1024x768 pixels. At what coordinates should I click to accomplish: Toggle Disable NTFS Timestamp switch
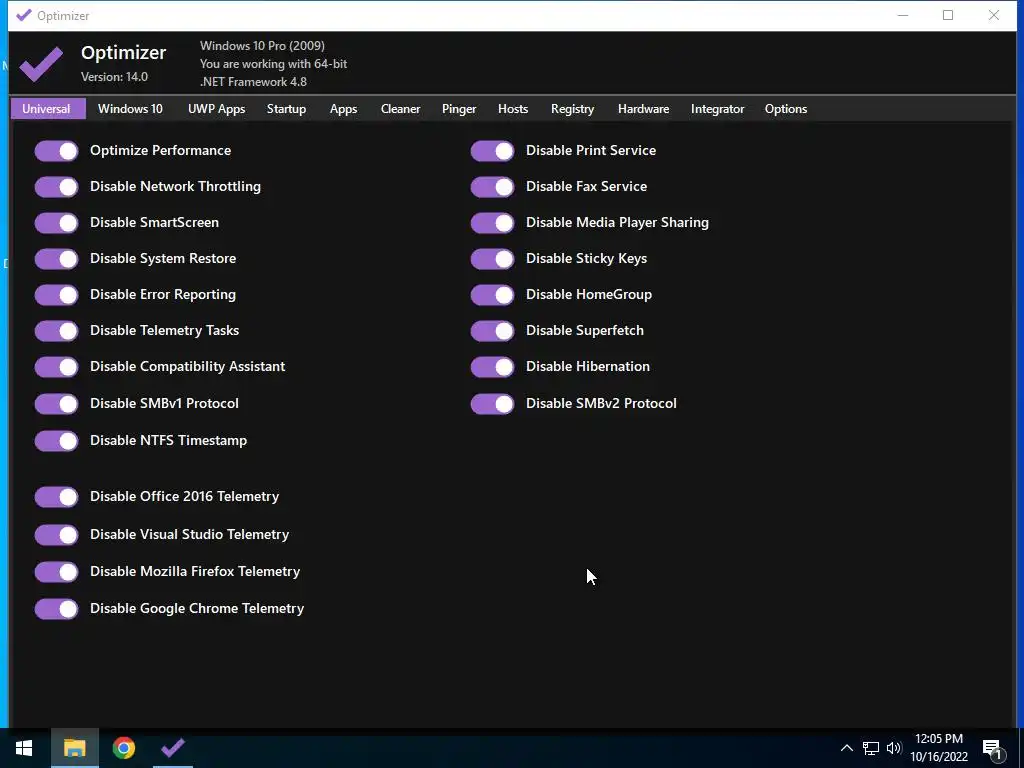tap(56, 441)
